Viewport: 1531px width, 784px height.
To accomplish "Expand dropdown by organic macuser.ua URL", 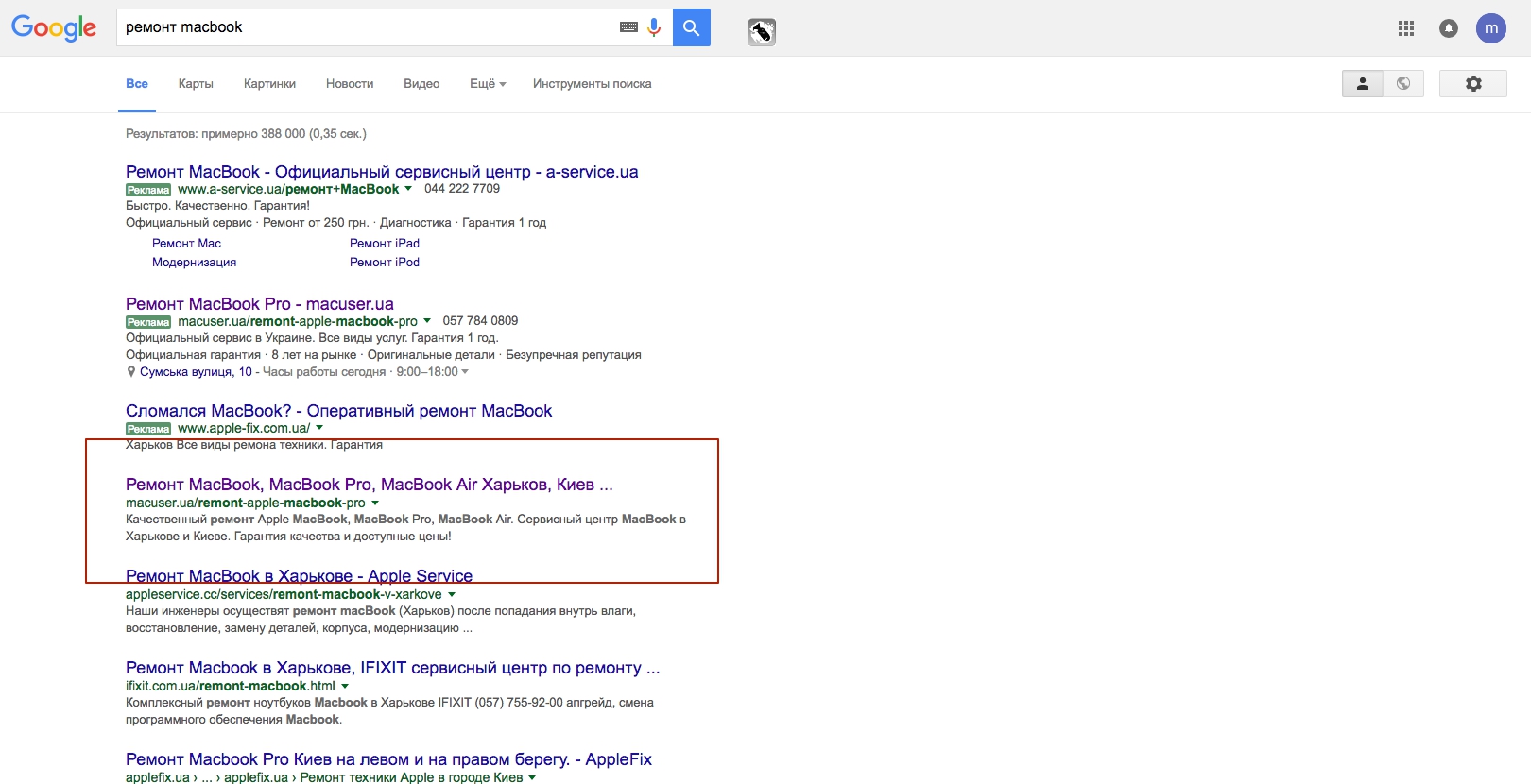I will click(x=375, y=503).
